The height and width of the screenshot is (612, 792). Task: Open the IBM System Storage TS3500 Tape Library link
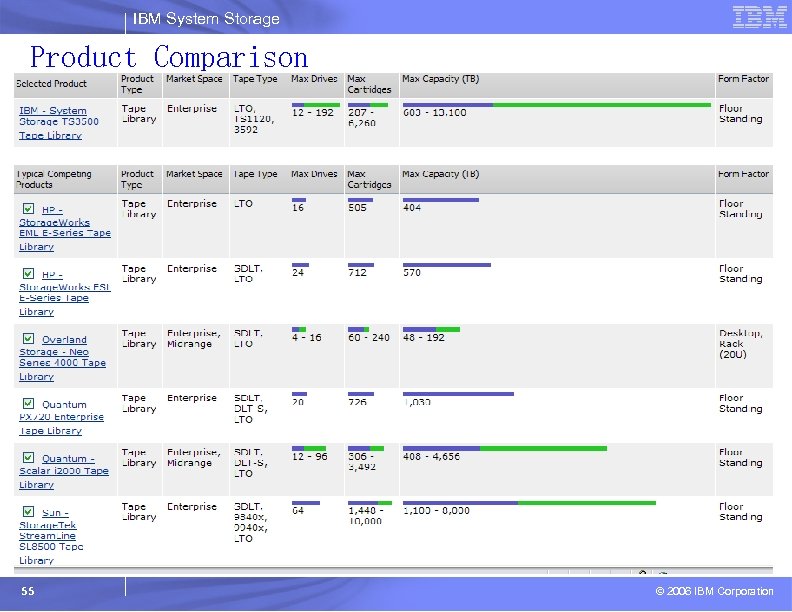coord(59,123)
